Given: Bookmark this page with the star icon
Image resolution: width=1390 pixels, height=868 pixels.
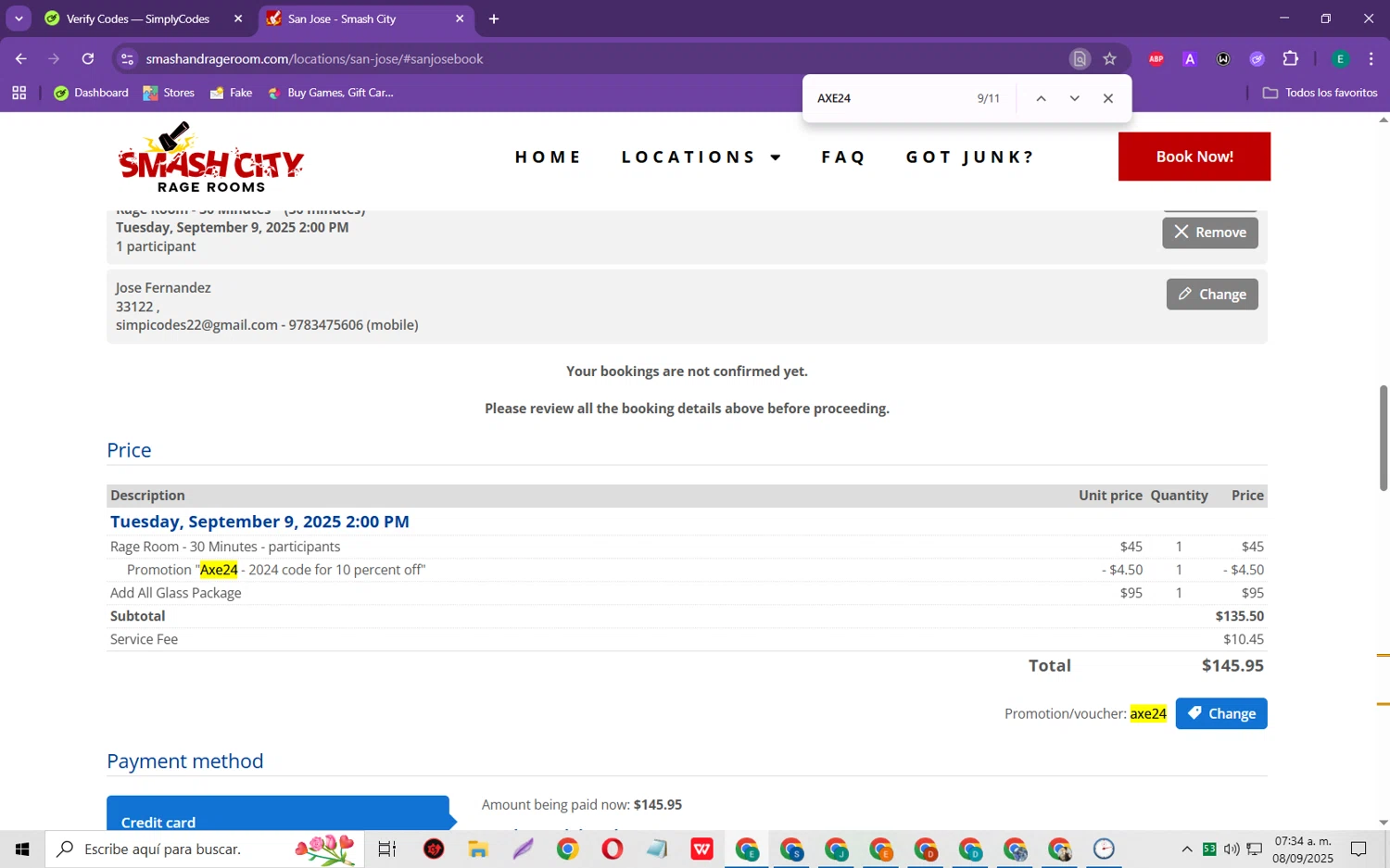Looking at the screenshot, I should click(x=1109, y=58).
